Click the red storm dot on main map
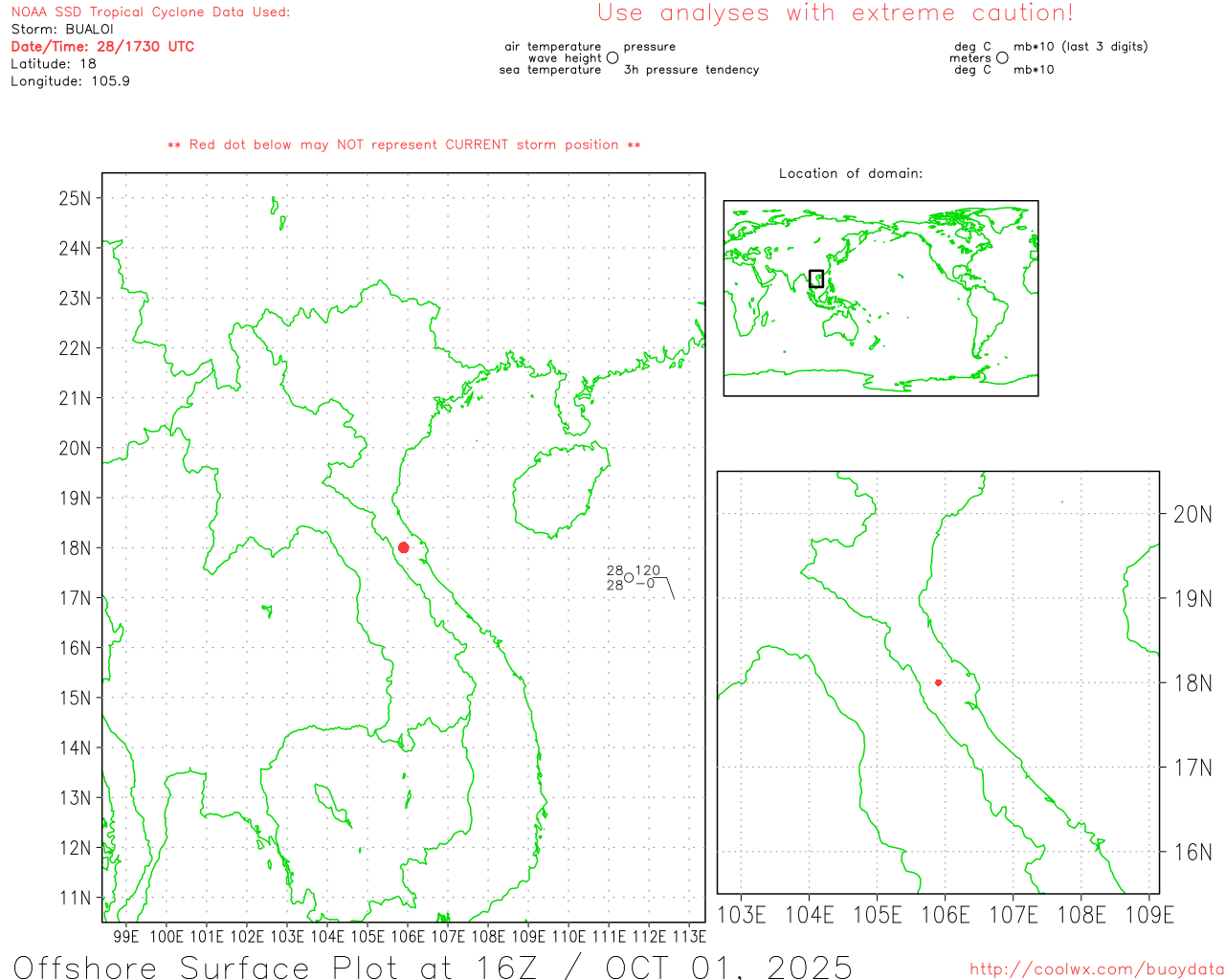This screenshot has height=980, width=1225. (403, 547)
